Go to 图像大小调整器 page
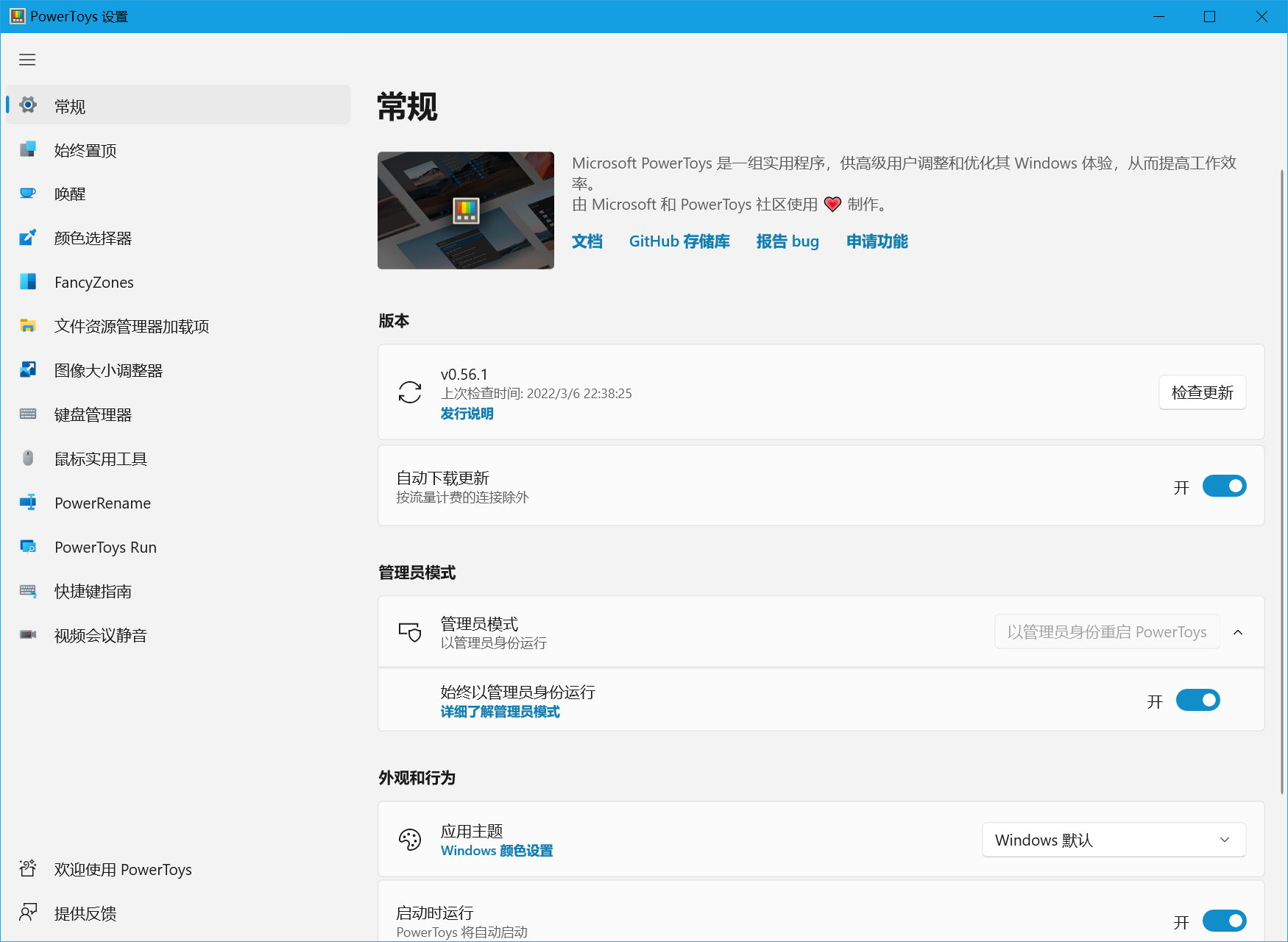 click(178, 371)
